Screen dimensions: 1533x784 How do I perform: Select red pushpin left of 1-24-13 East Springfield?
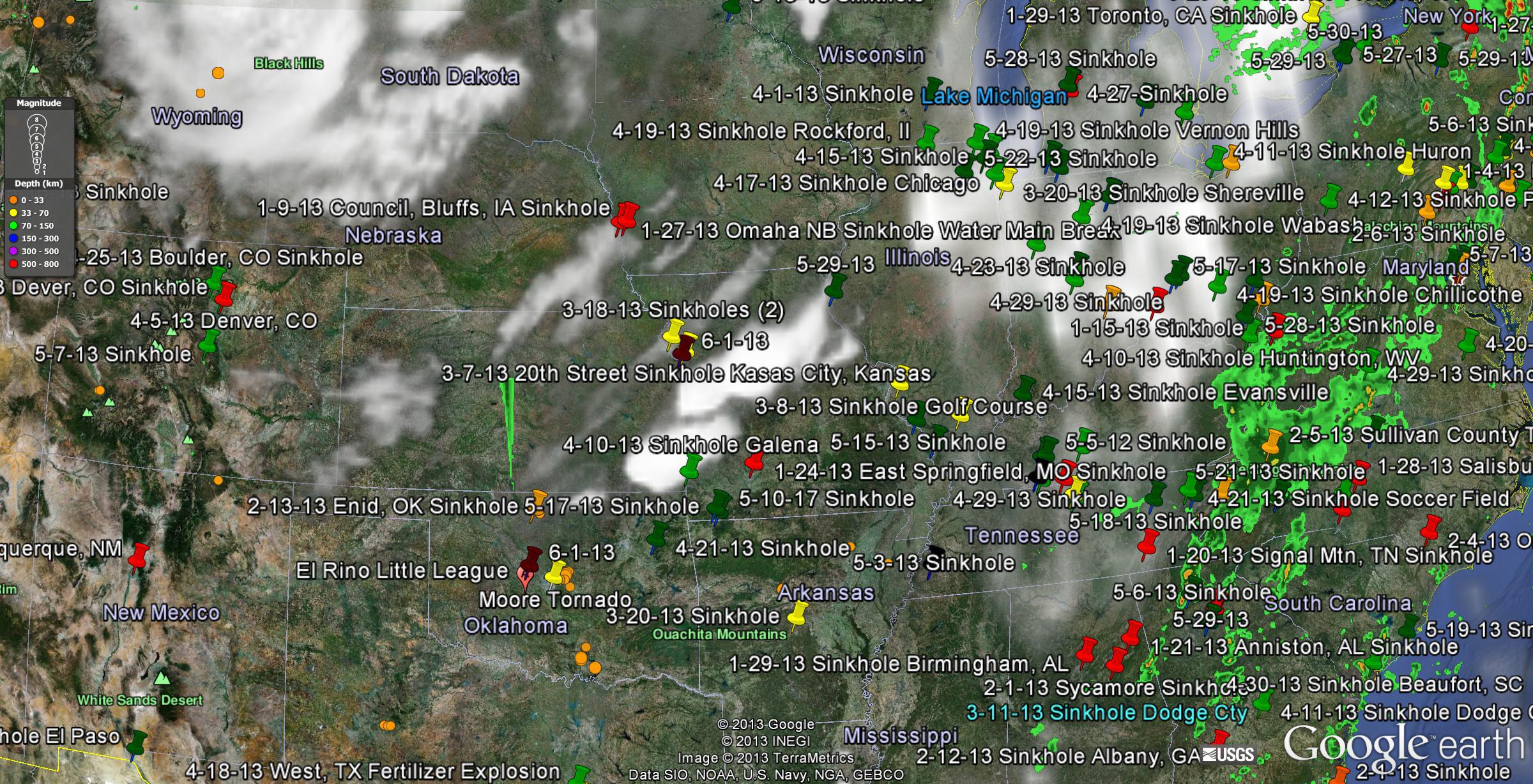pos(754,462)
